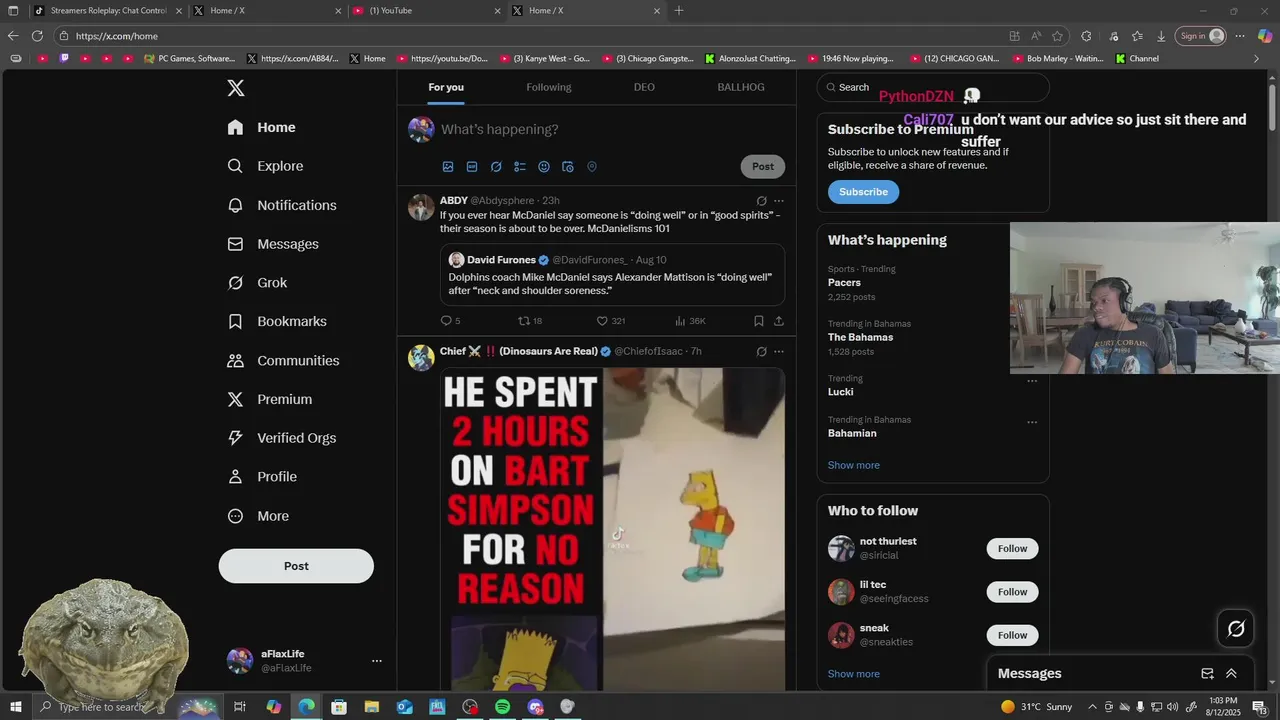This screenshot has height=720, width=1280.
Task: Compose new message in Messages drawer
Action: 1207,674
